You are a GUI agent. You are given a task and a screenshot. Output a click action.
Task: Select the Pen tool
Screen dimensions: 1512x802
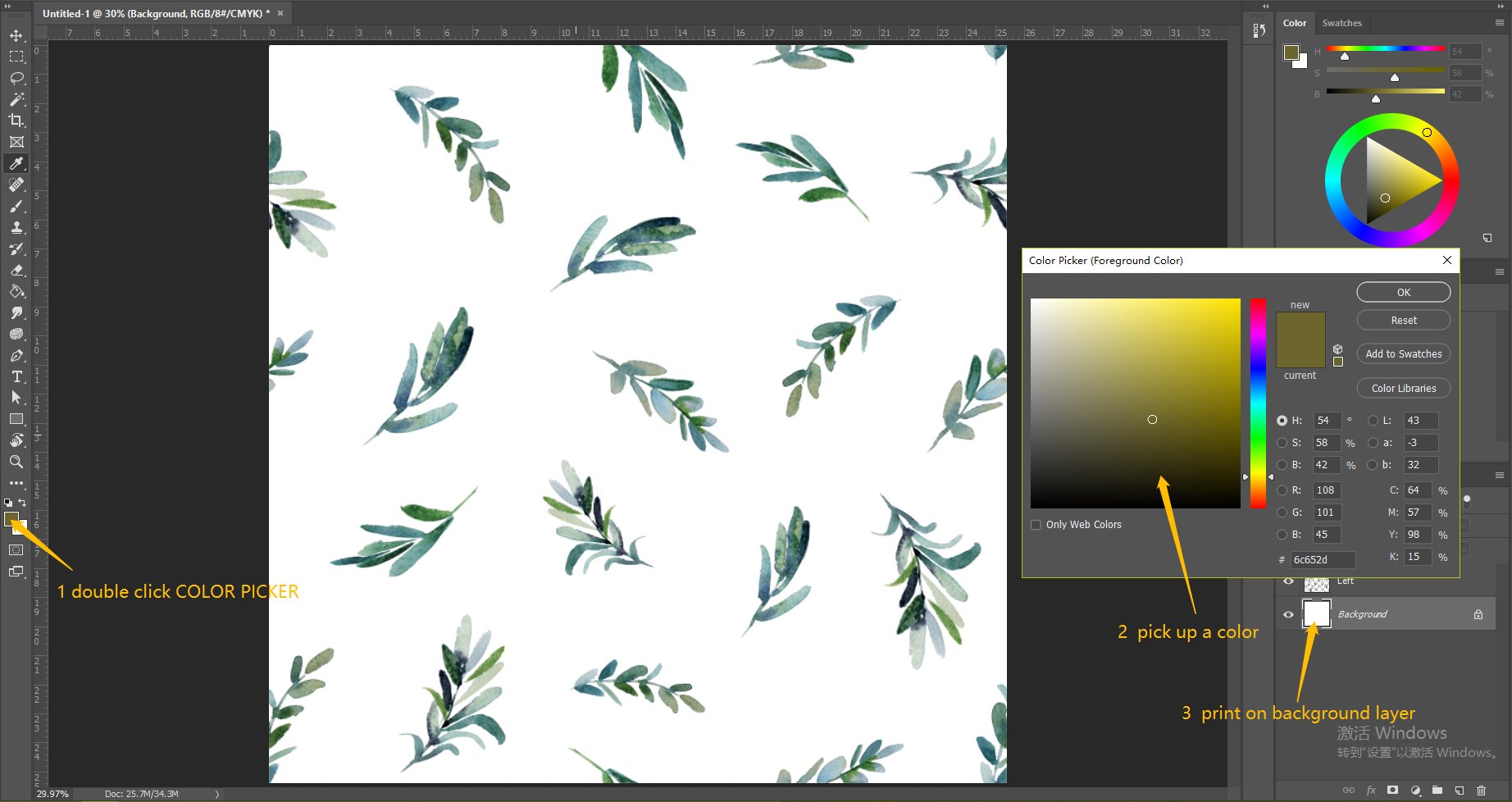tap(16, 355)
